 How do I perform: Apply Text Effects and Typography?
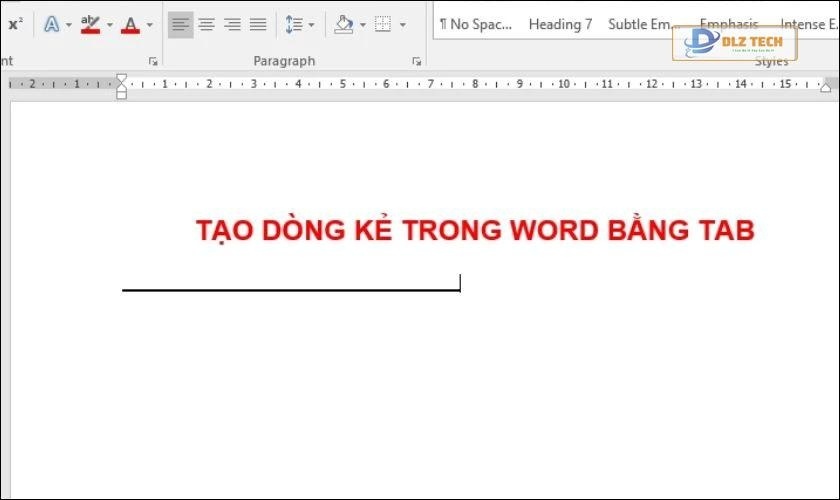(x=51, y=24)
